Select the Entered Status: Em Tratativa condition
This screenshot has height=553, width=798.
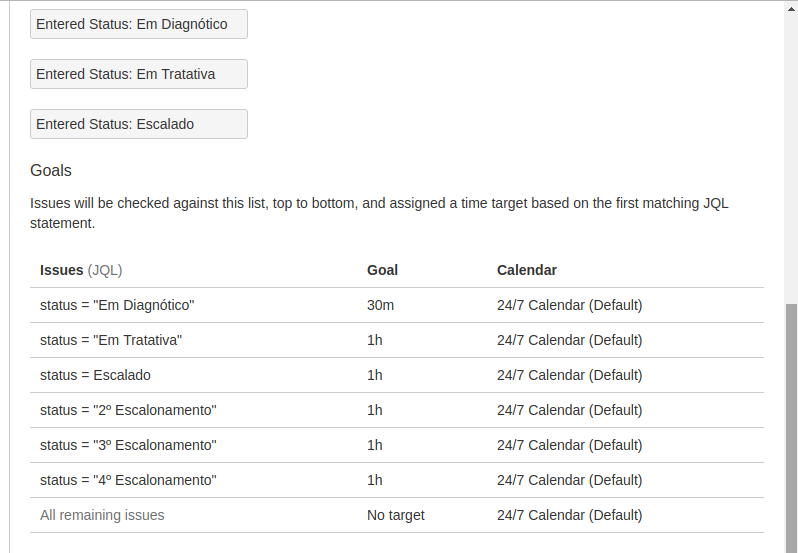click(139, 74)
